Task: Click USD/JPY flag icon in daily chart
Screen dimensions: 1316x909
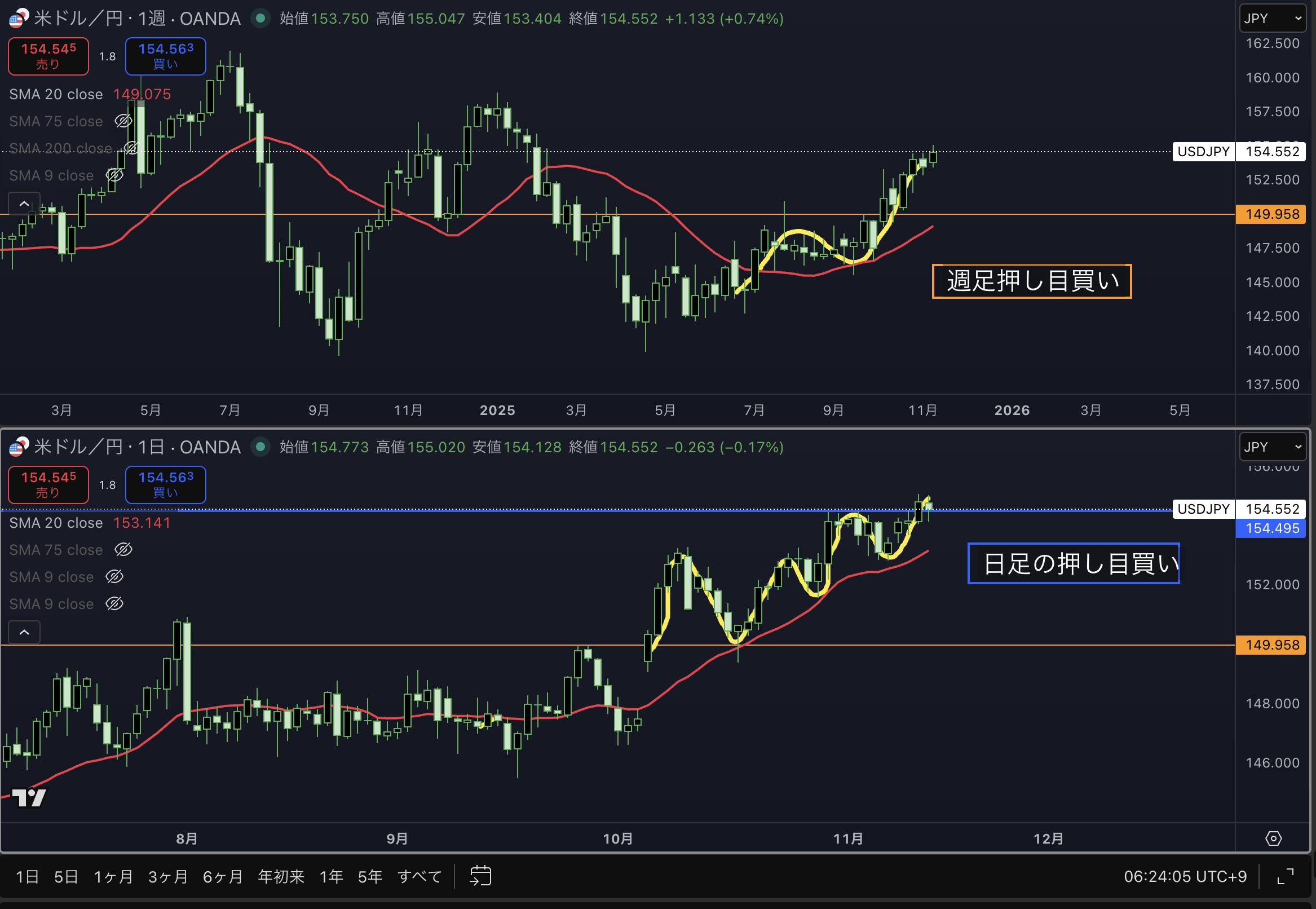Action: point(19,447)
